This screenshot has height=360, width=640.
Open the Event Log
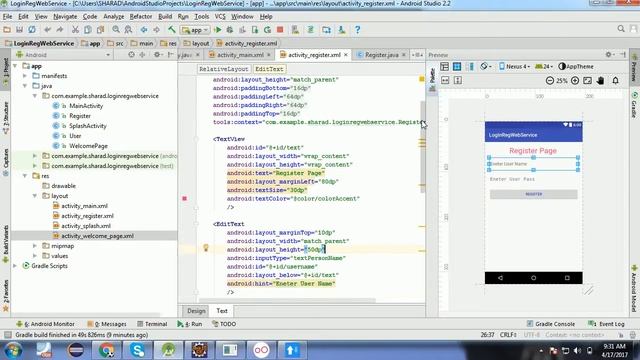point(607,324)
